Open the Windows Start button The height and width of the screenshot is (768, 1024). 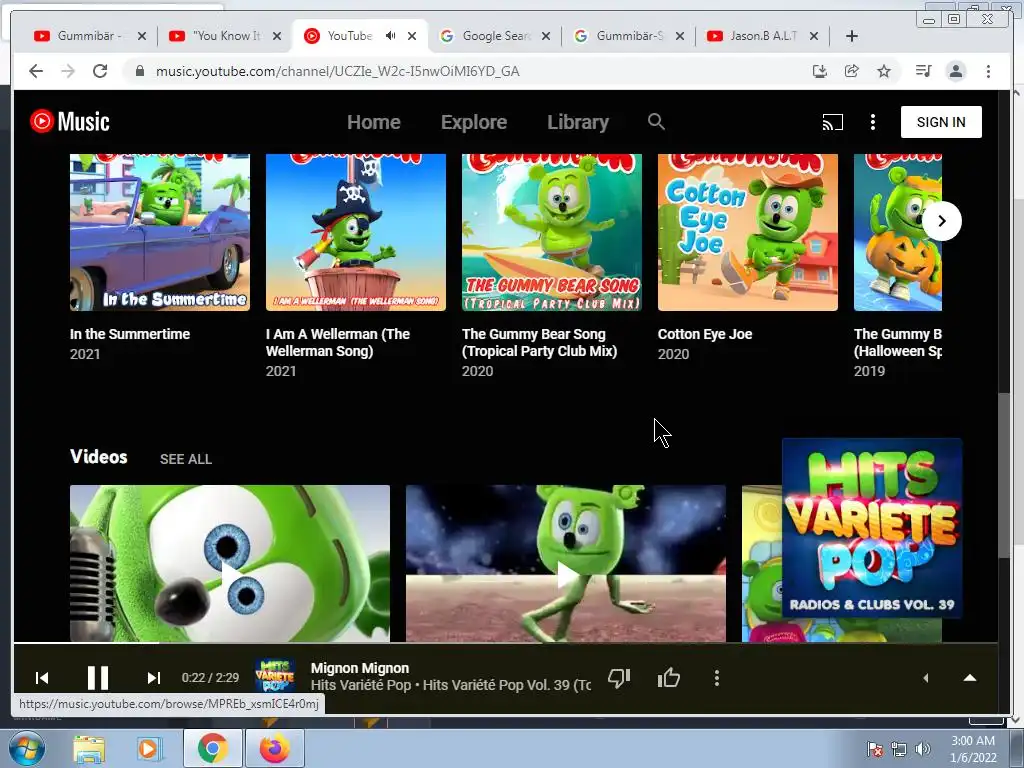point(27,748)
